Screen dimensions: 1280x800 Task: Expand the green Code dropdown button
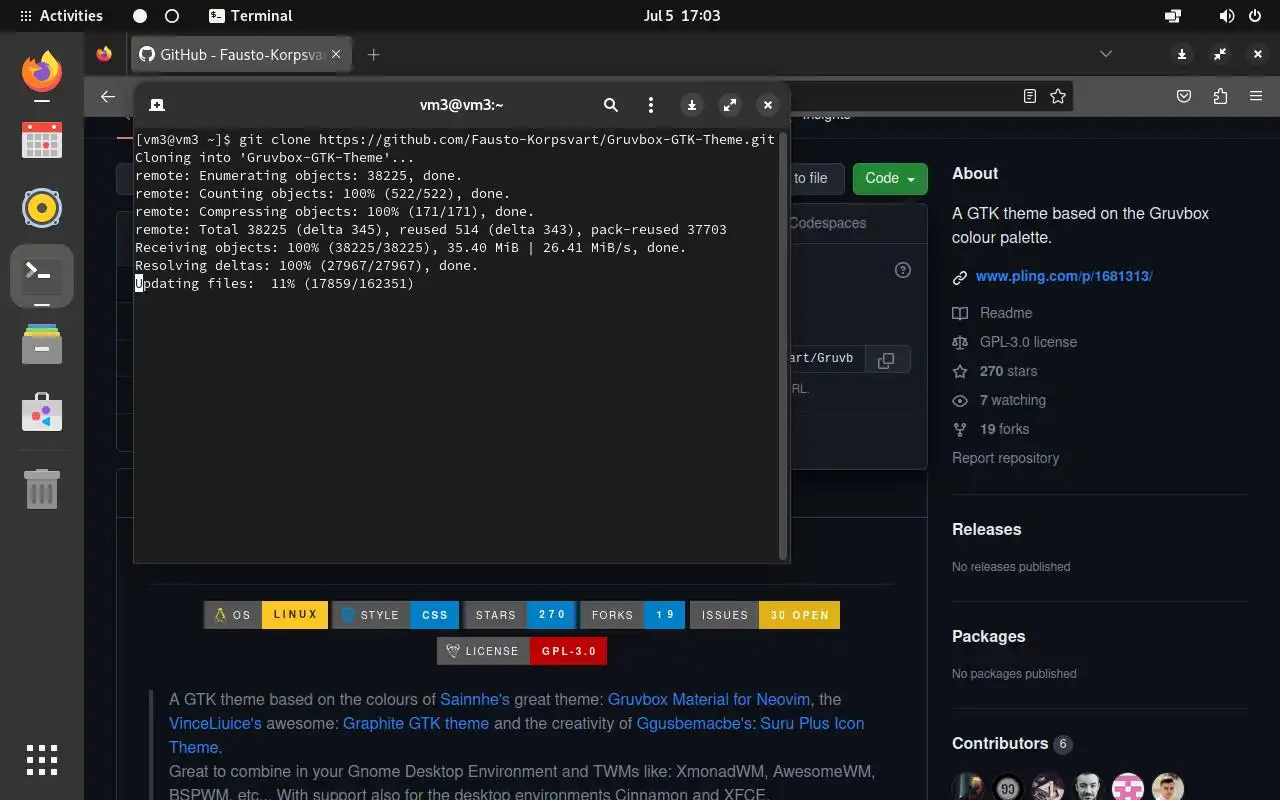890,178
